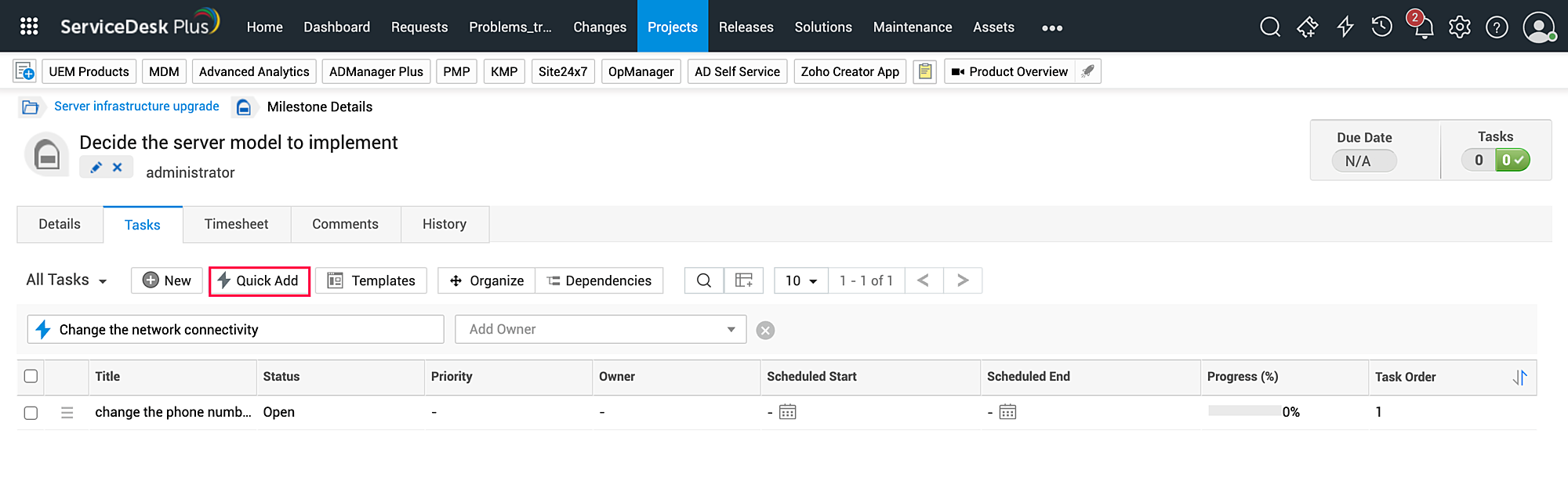Tick the select-all tasks checkbox

[x=31, y=377]
